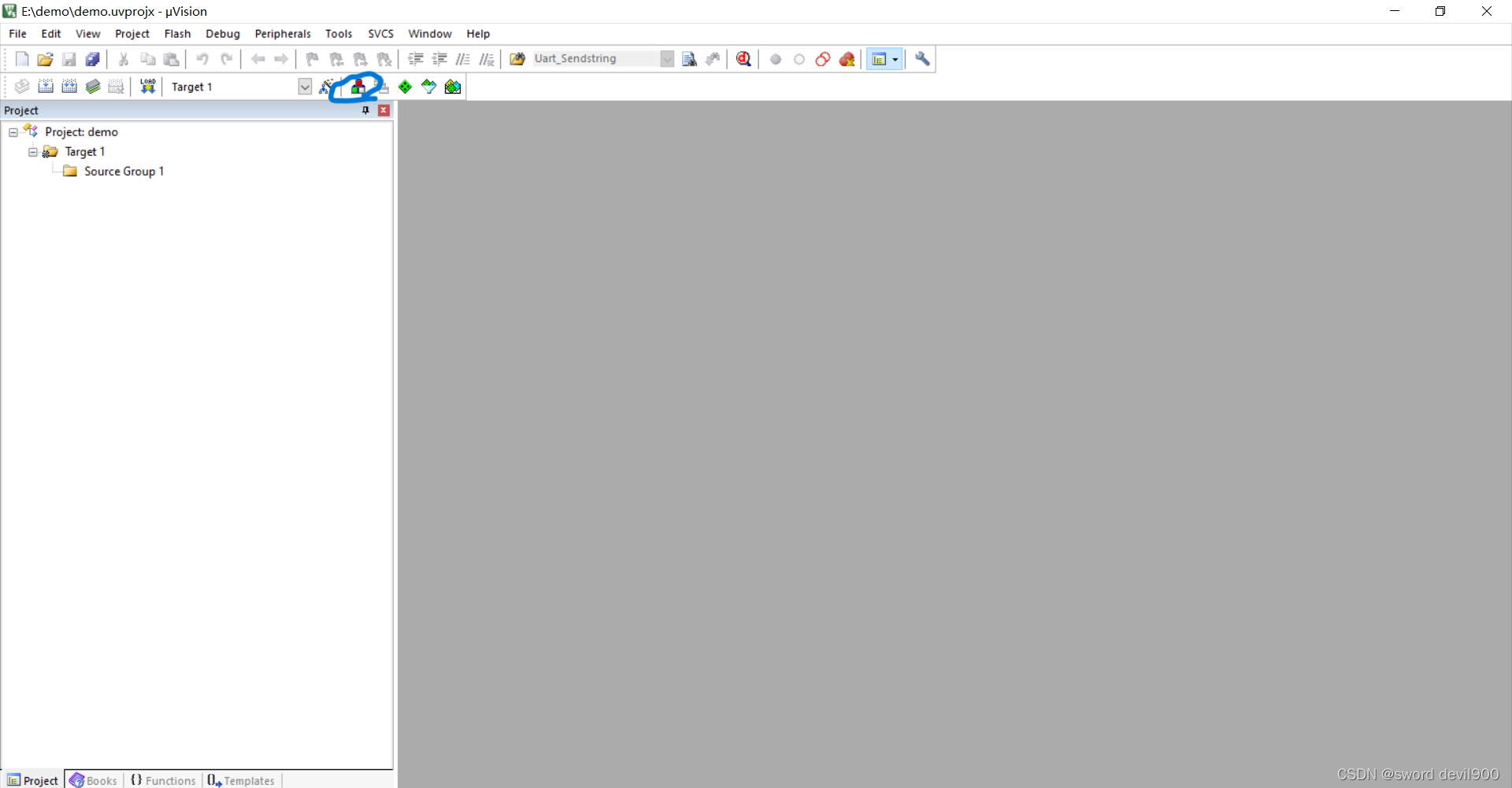Image resolution: width=1512 pixels, height=788 pixels.
Task: Open Find in Files binoculars icon
Action: point(517,59)
